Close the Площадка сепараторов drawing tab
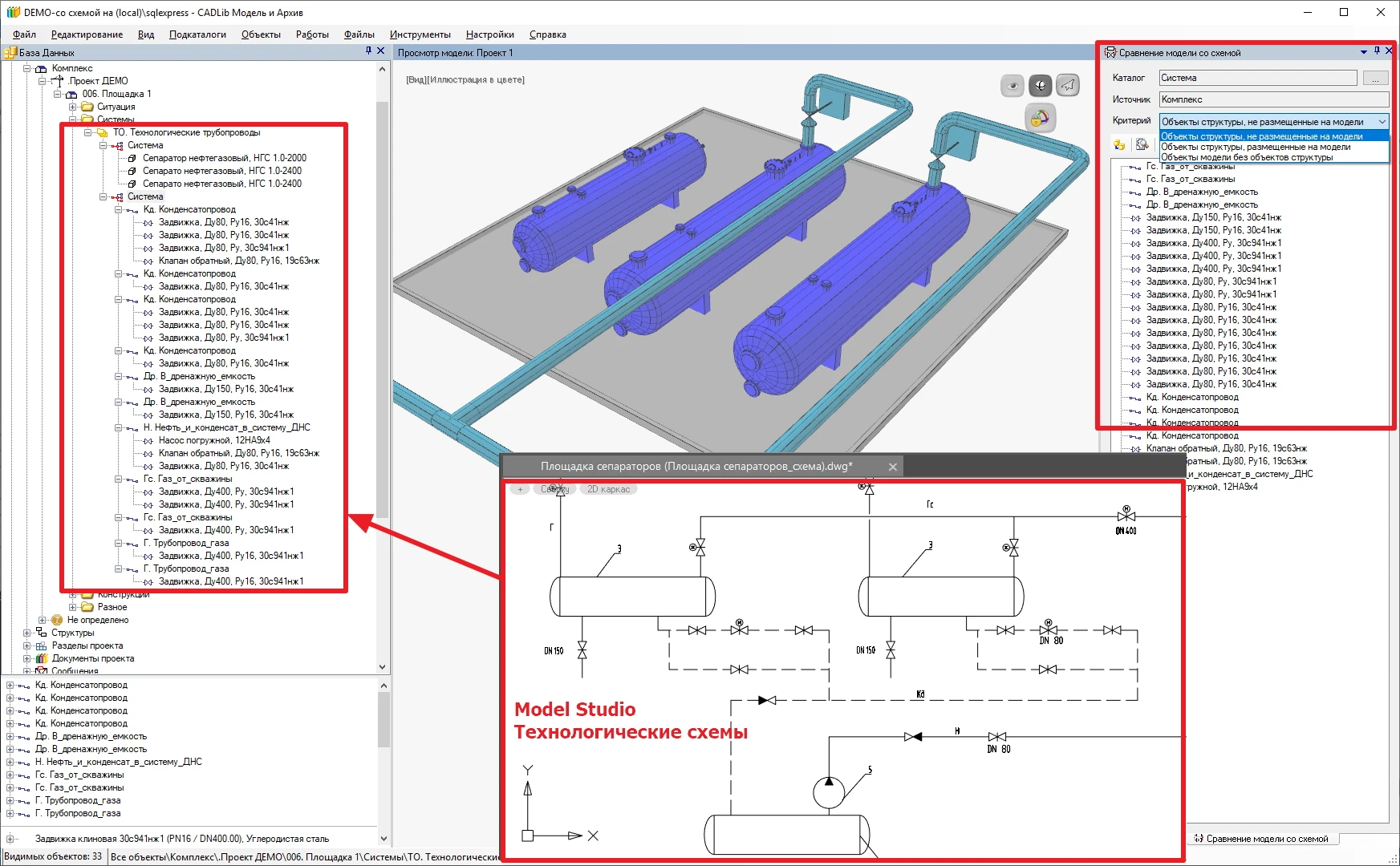This screenshot has height=866, width=1400. [892, 467]
